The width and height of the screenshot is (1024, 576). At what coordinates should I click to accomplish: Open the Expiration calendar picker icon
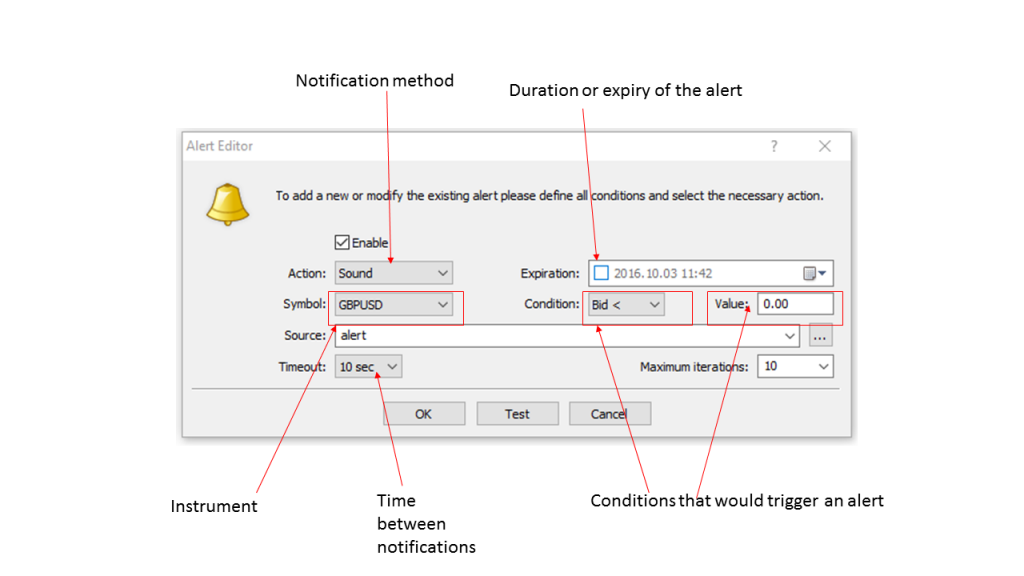pos(814,273)
